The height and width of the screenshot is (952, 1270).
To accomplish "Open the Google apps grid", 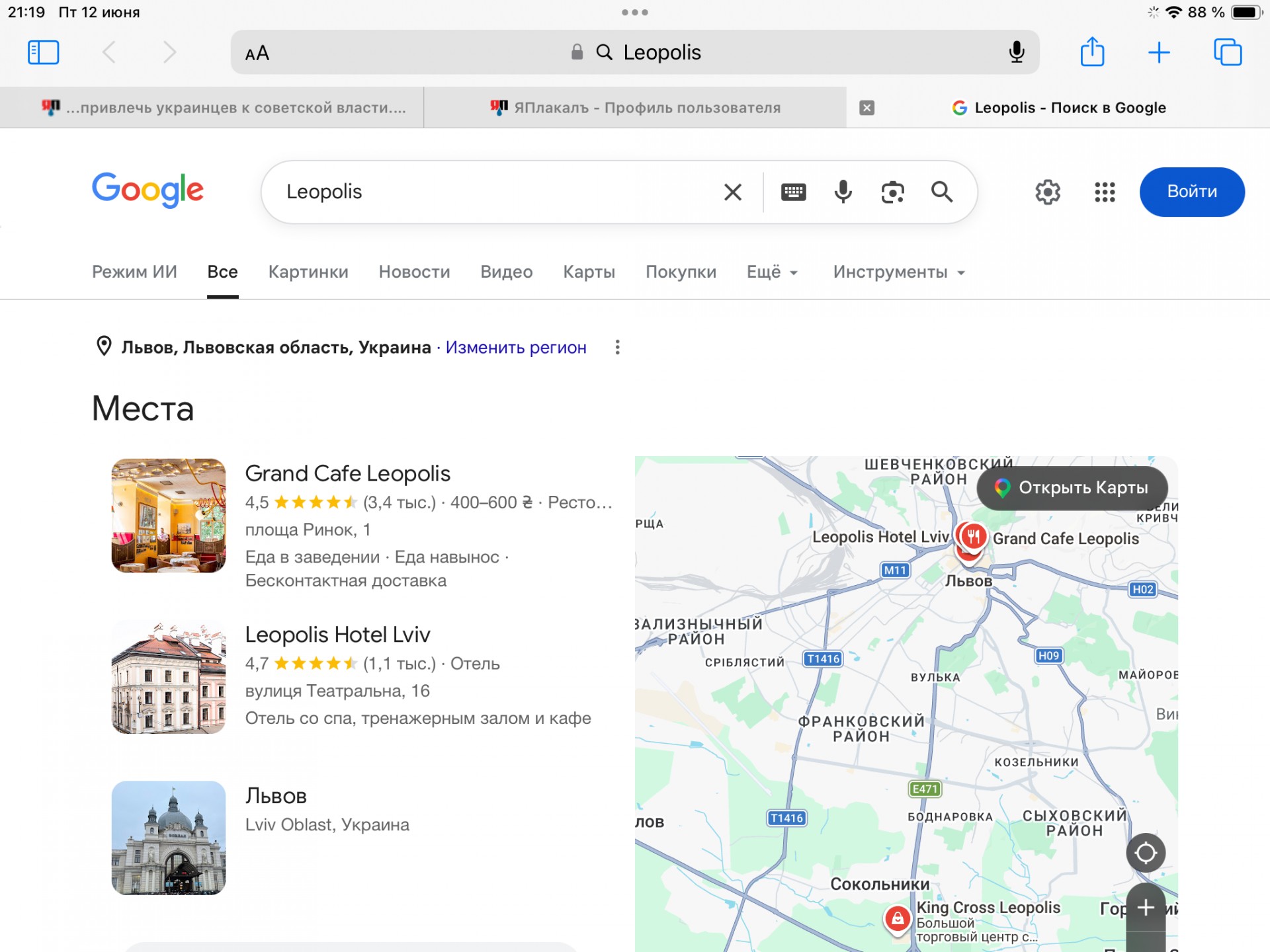I will (1105, 192).
